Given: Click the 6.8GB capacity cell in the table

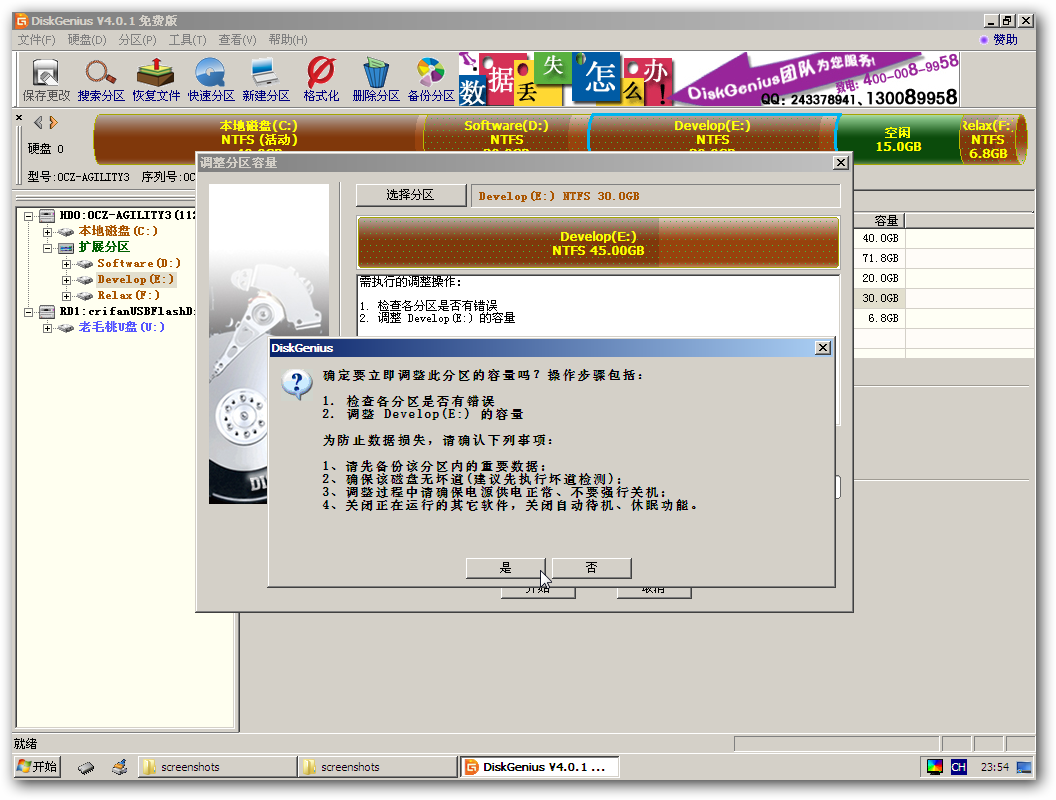Looking at the screenshot, I should [880, 319].
